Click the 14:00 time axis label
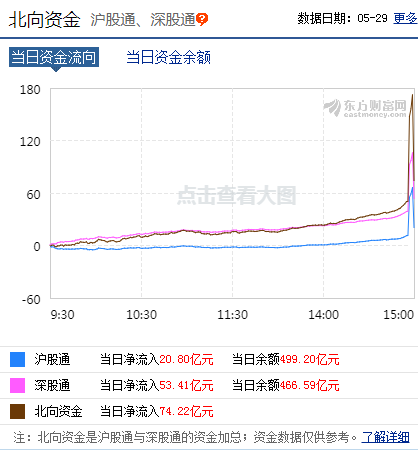The height and width of the screenshot is (450, 418). (323, 315)
